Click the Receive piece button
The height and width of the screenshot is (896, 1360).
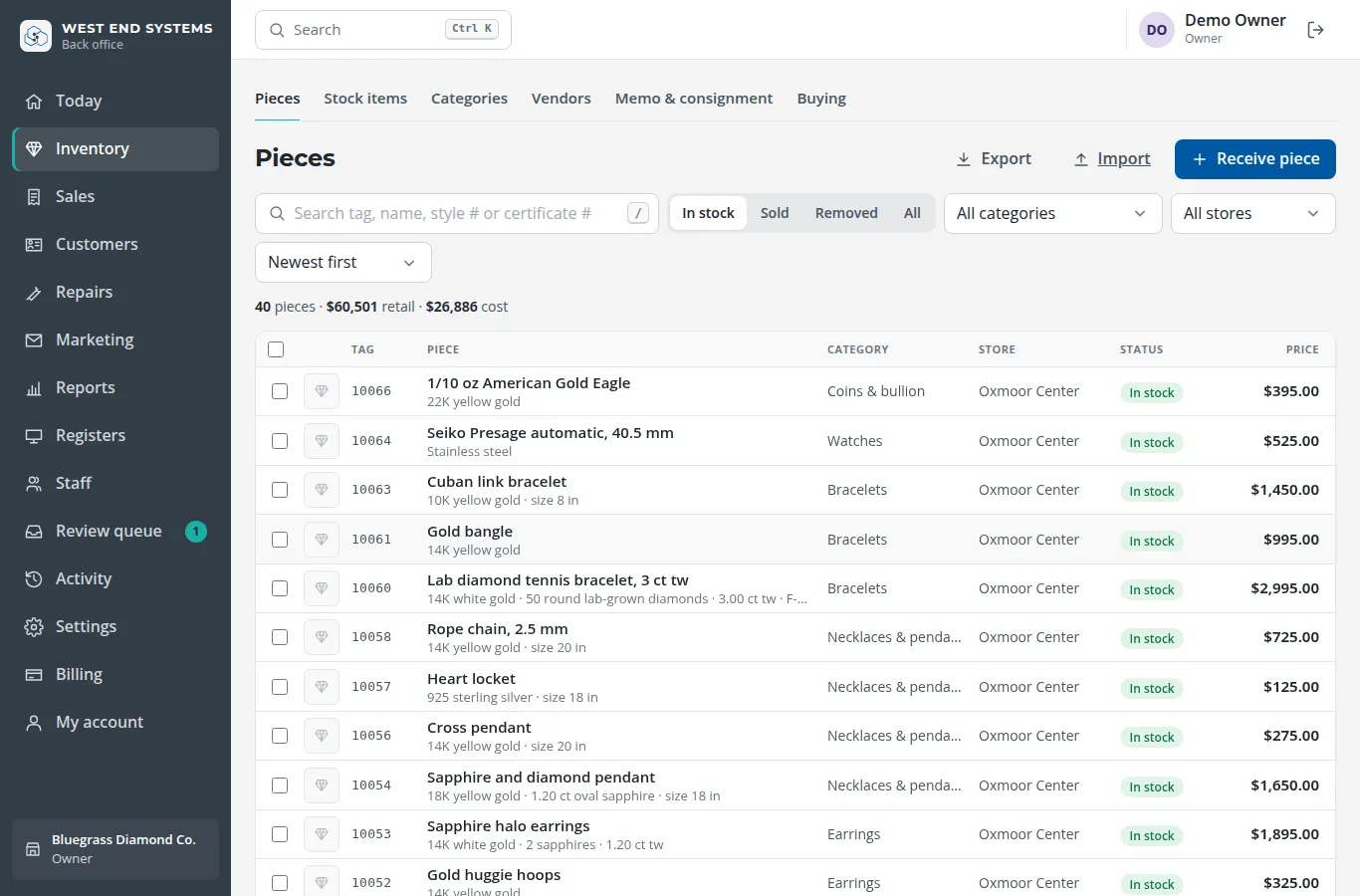(1254, 159)
